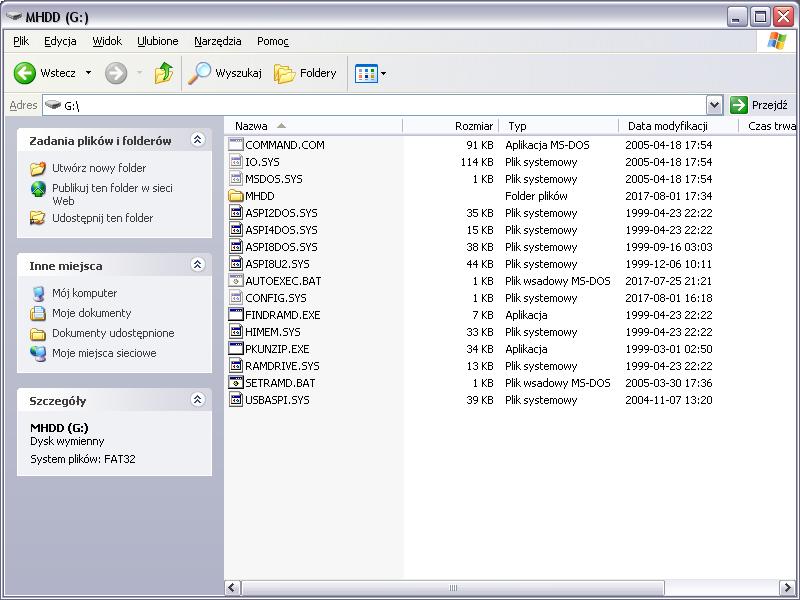Select the FINDRAMD.EXE file icon
800x600 pixels.
click(x=235, y=315)
